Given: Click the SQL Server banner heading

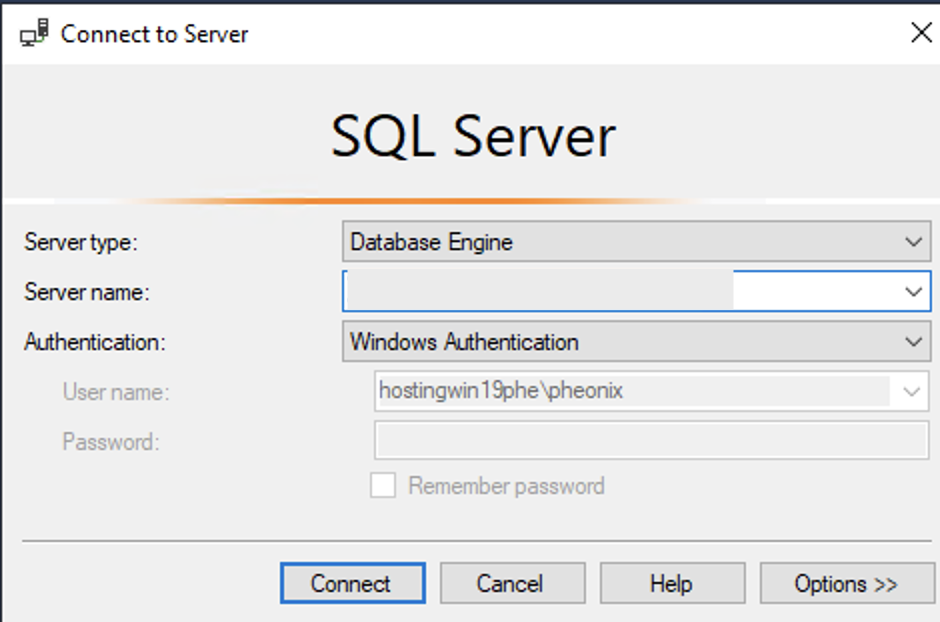Looking at the screenshot, I should (x=473, y=136).
